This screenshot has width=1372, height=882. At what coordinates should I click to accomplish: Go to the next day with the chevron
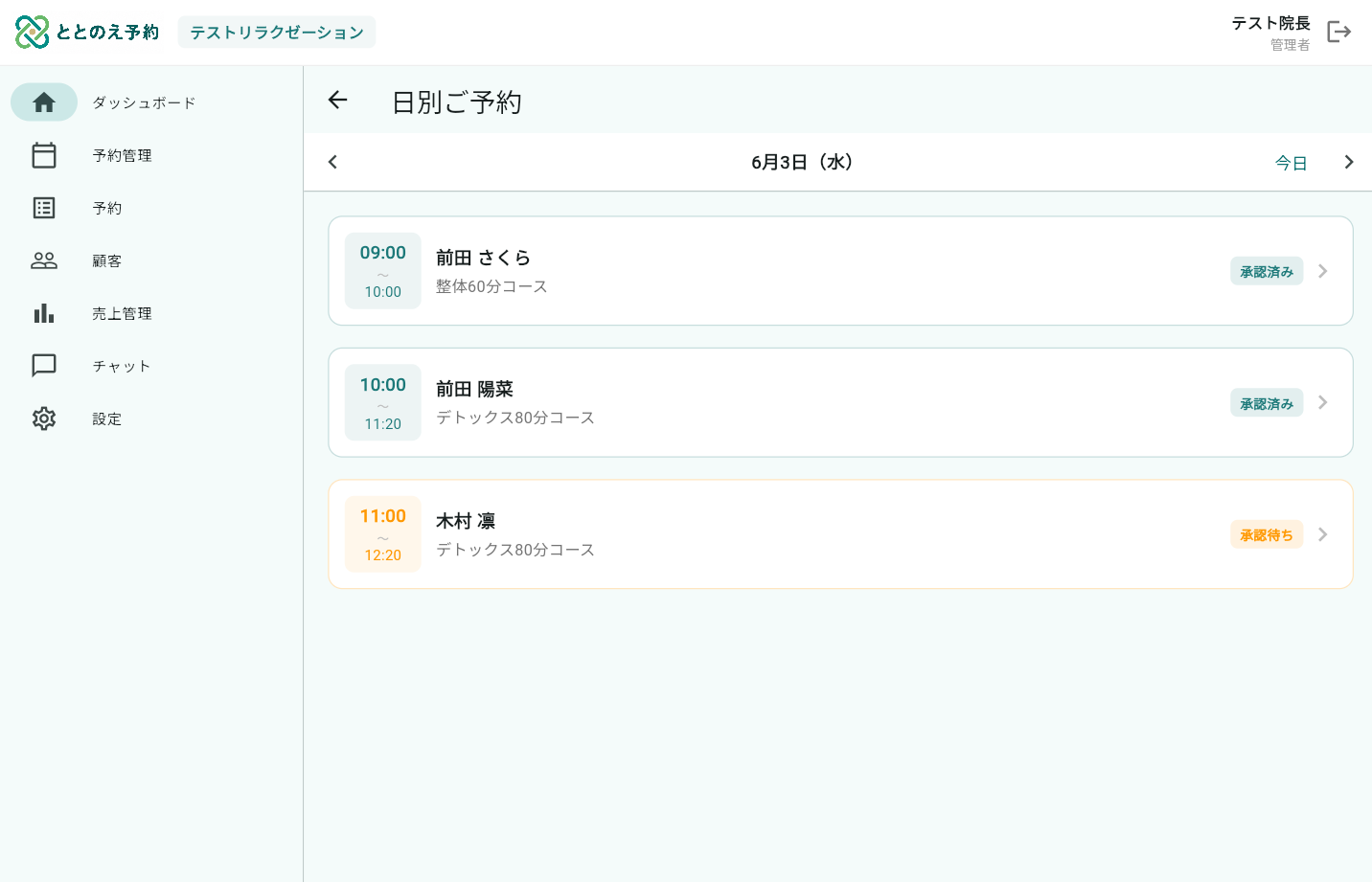pos(1349,162)
